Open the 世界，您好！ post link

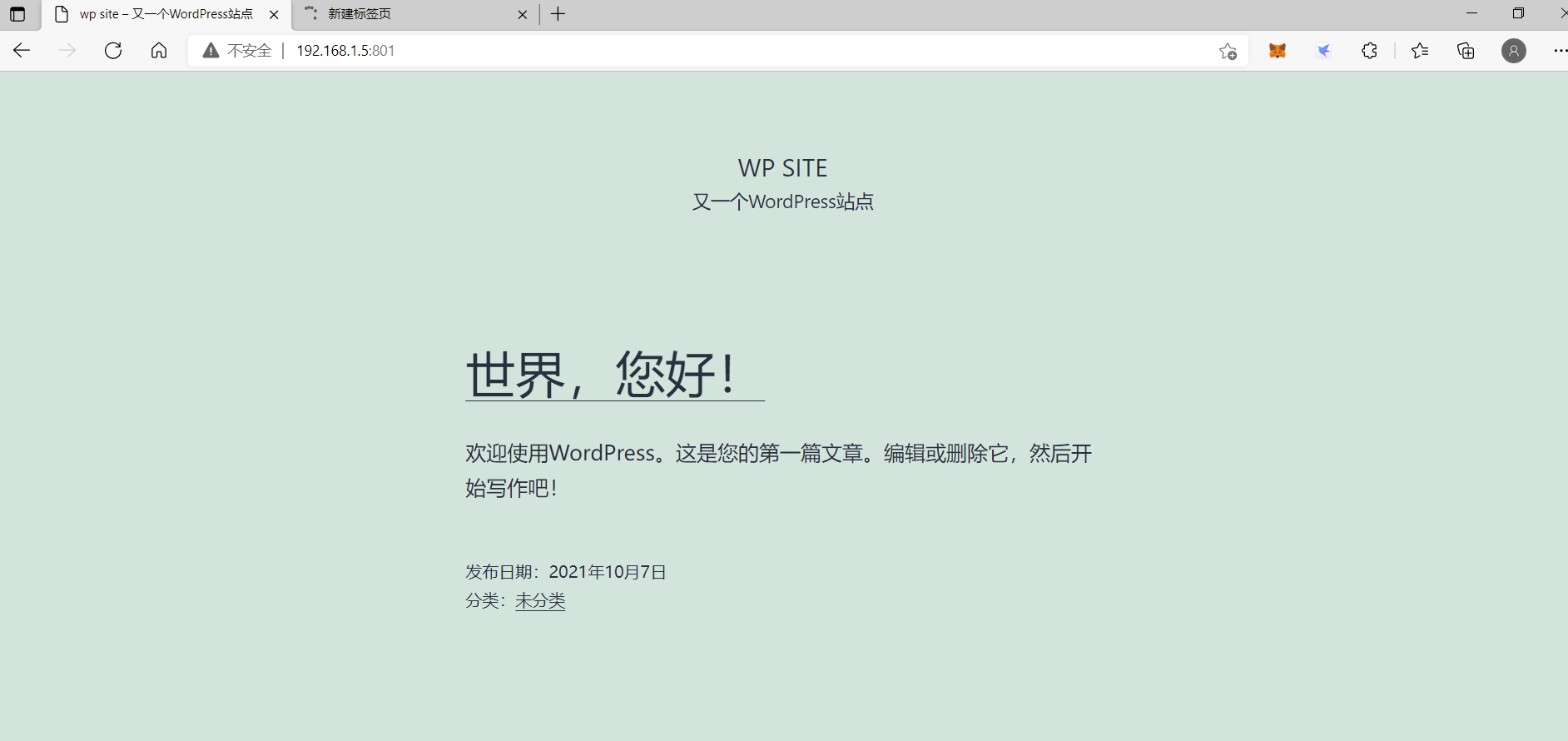pyautogui.click(x=614, y=375)
